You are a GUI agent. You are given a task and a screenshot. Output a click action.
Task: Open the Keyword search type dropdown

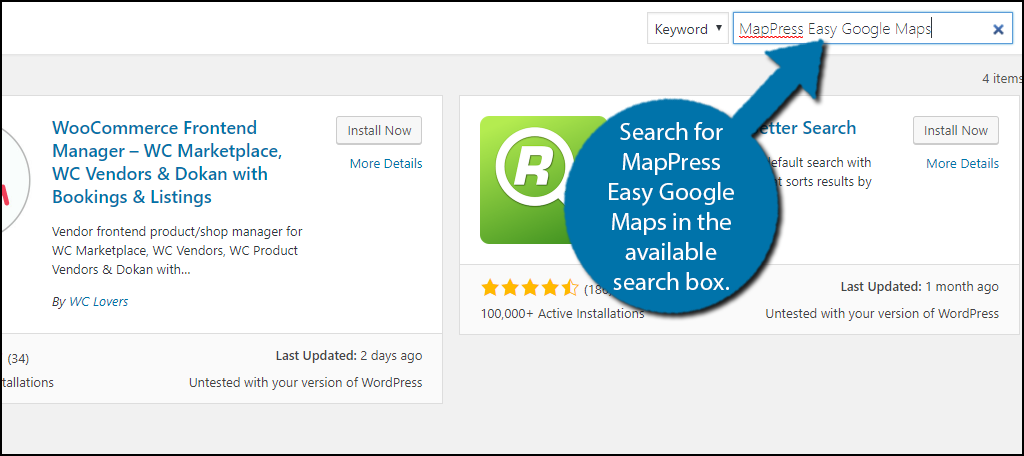coord(687,29)
